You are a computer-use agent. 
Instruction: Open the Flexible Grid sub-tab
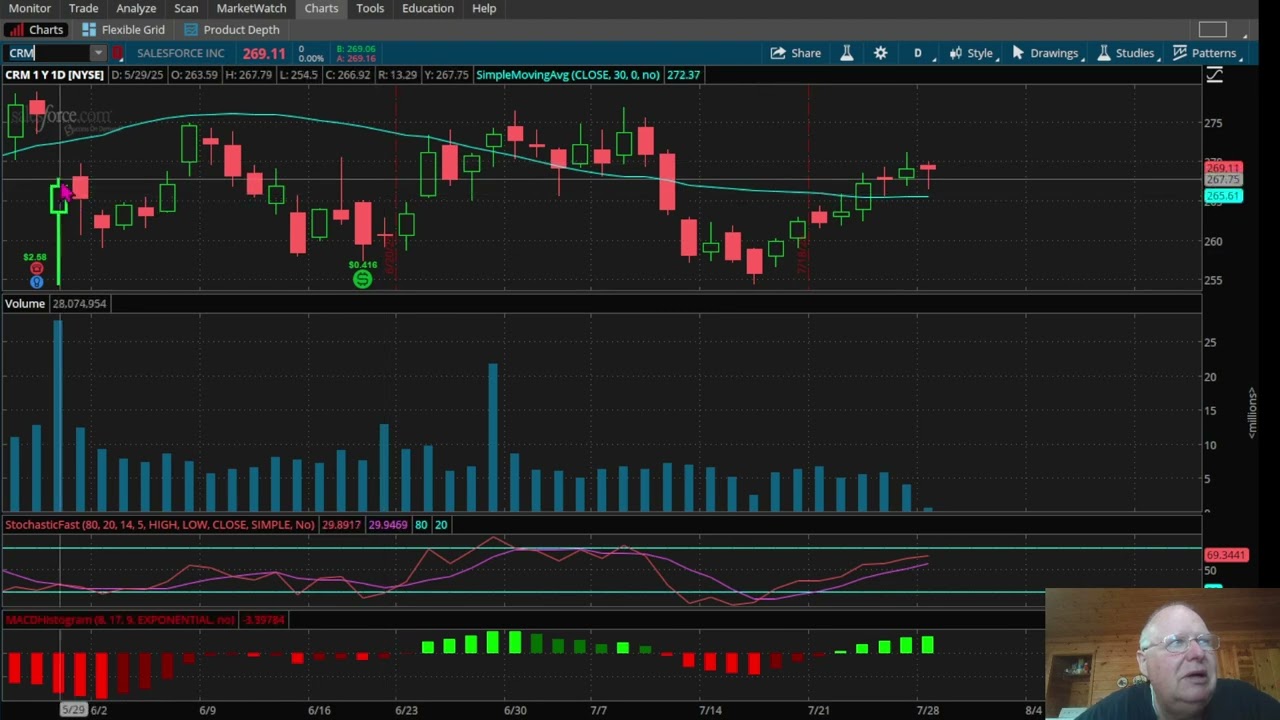(x=123, y=30)
